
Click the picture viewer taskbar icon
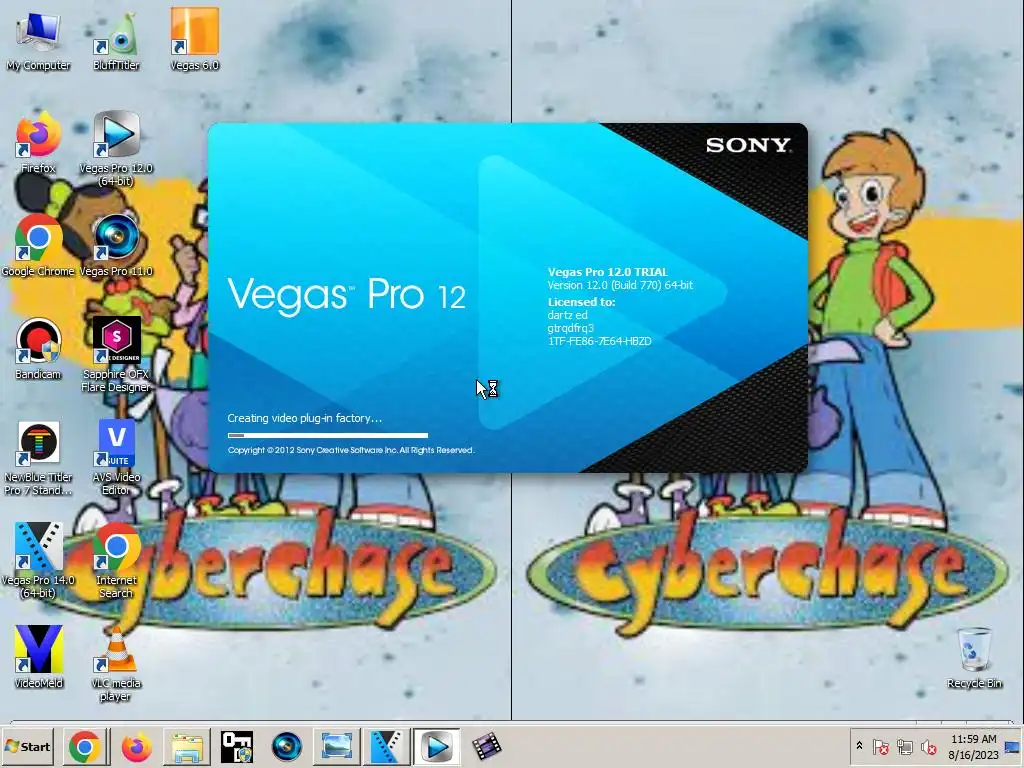click(x=337, y=747)
